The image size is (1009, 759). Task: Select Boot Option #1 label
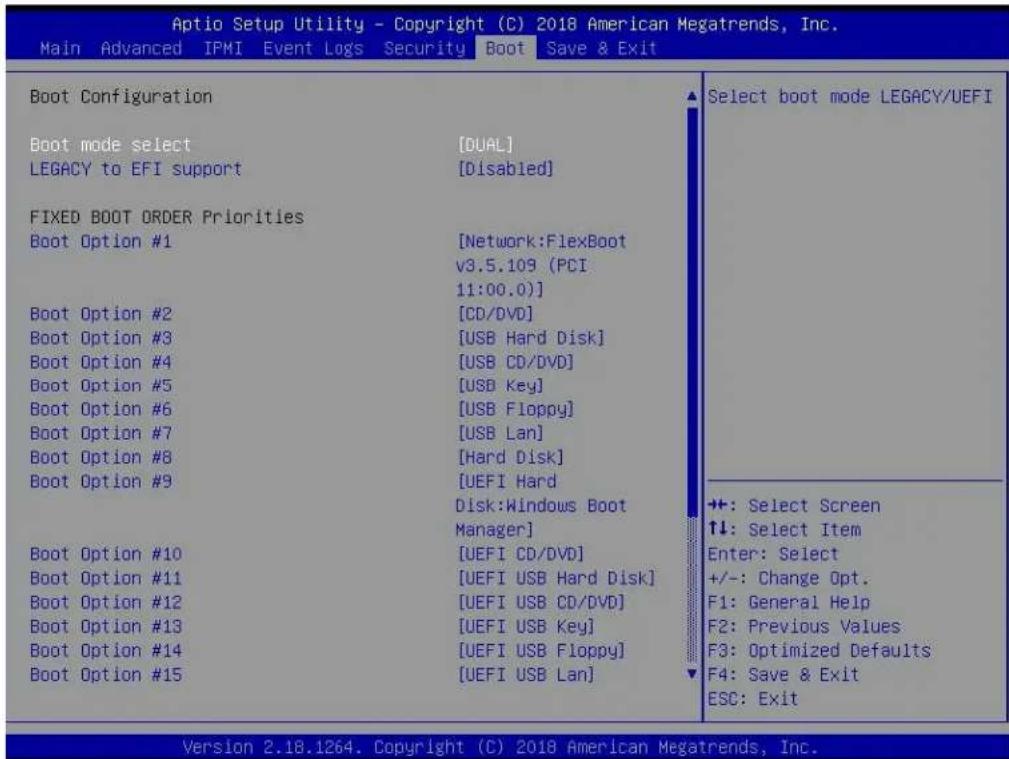pos(100,242)
